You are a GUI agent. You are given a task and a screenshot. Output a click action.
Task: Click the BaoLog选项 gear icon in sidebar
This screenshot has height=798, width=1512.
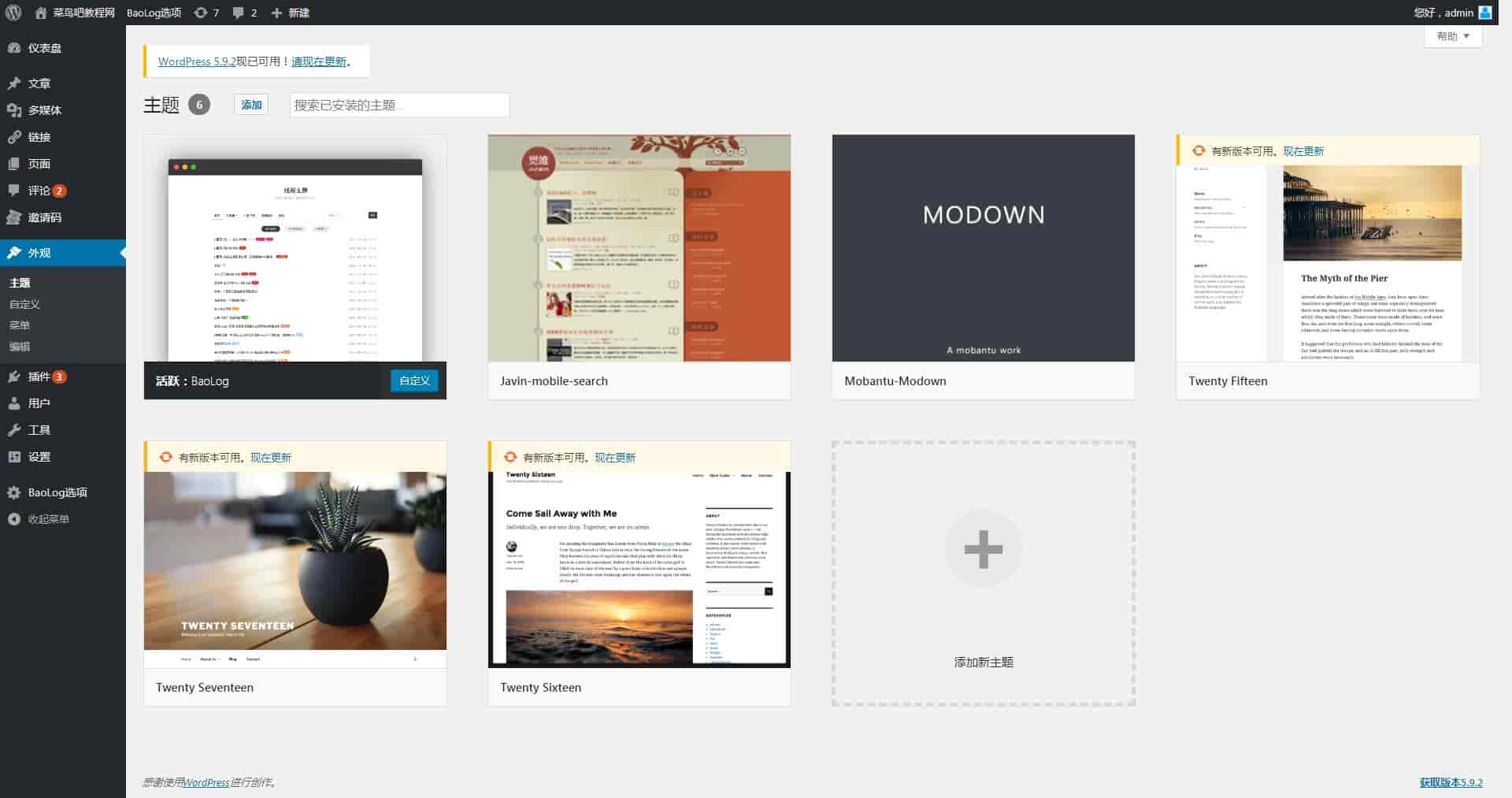[14, 492]
